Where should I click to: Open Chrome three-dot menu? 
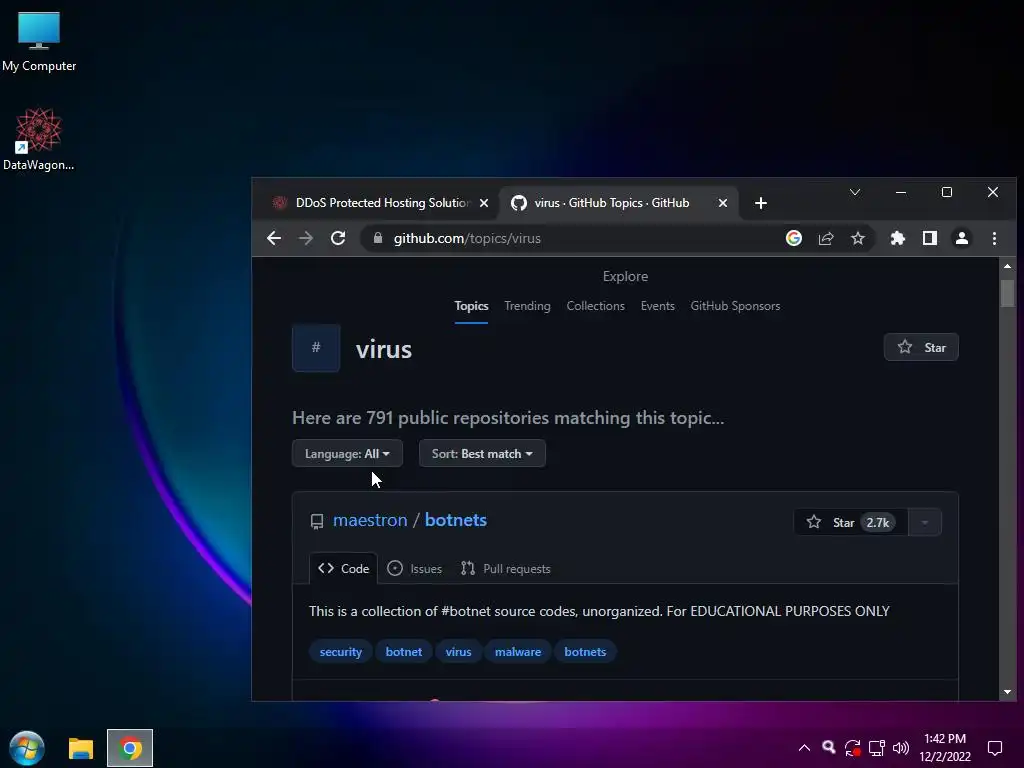tap(994, 238)
